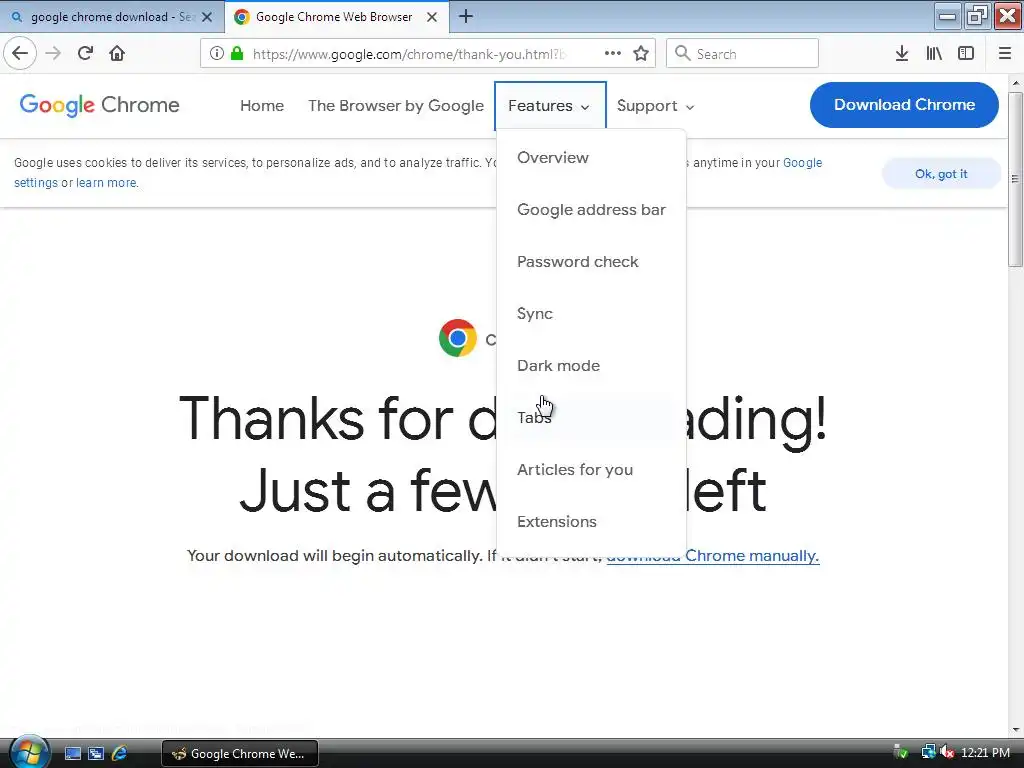
Task: Click Google Chrome We... taskbar button
Action: click(x=240, y=753)
